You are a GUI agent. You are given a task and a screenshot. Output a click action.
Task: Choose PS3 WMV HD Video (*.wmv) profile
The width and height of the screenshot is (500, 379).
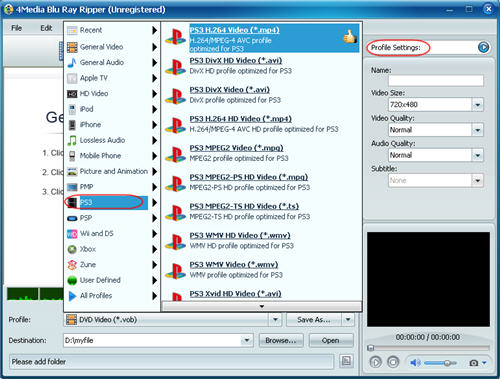(261, 241)
